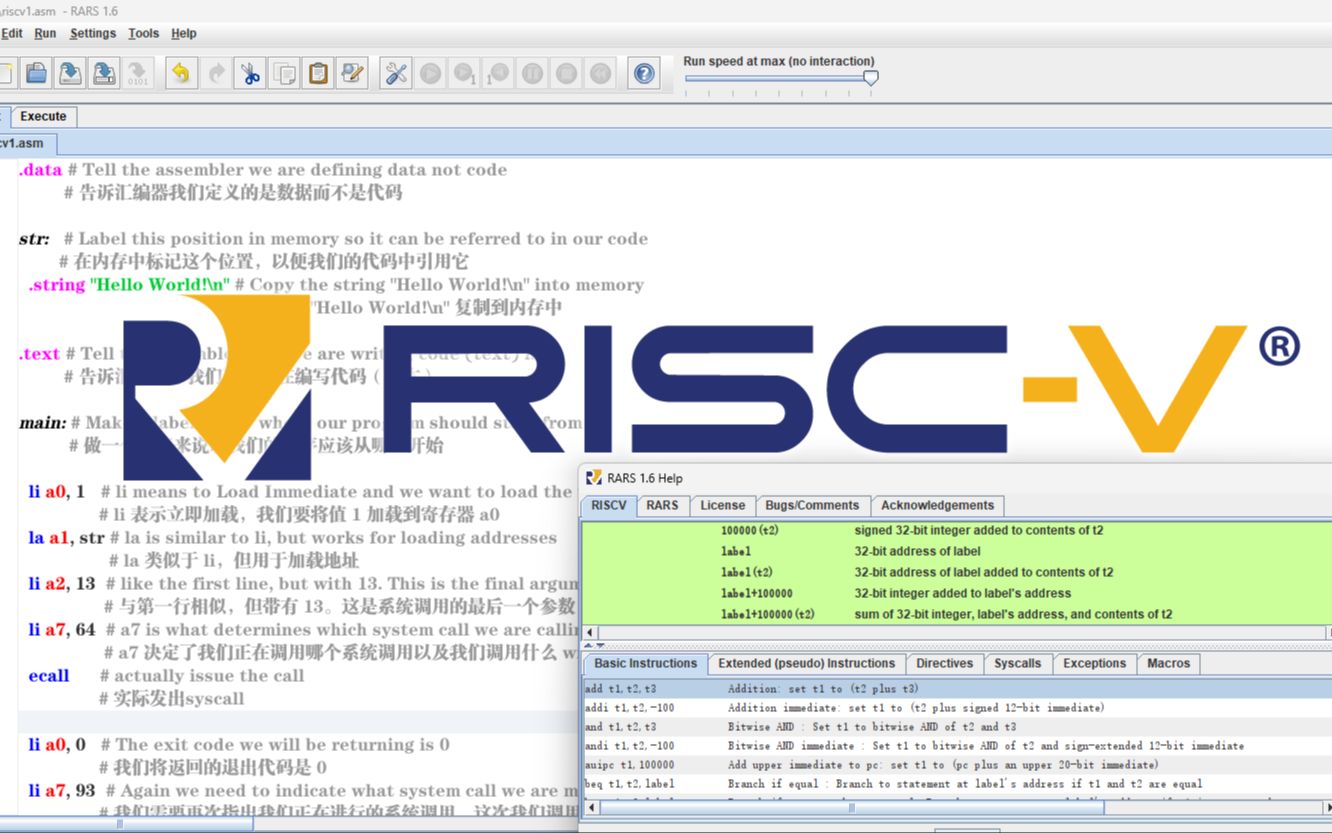Open the Syscalls tab
This screenshot has height=833, width=1332.
(x=1017, y=663)
